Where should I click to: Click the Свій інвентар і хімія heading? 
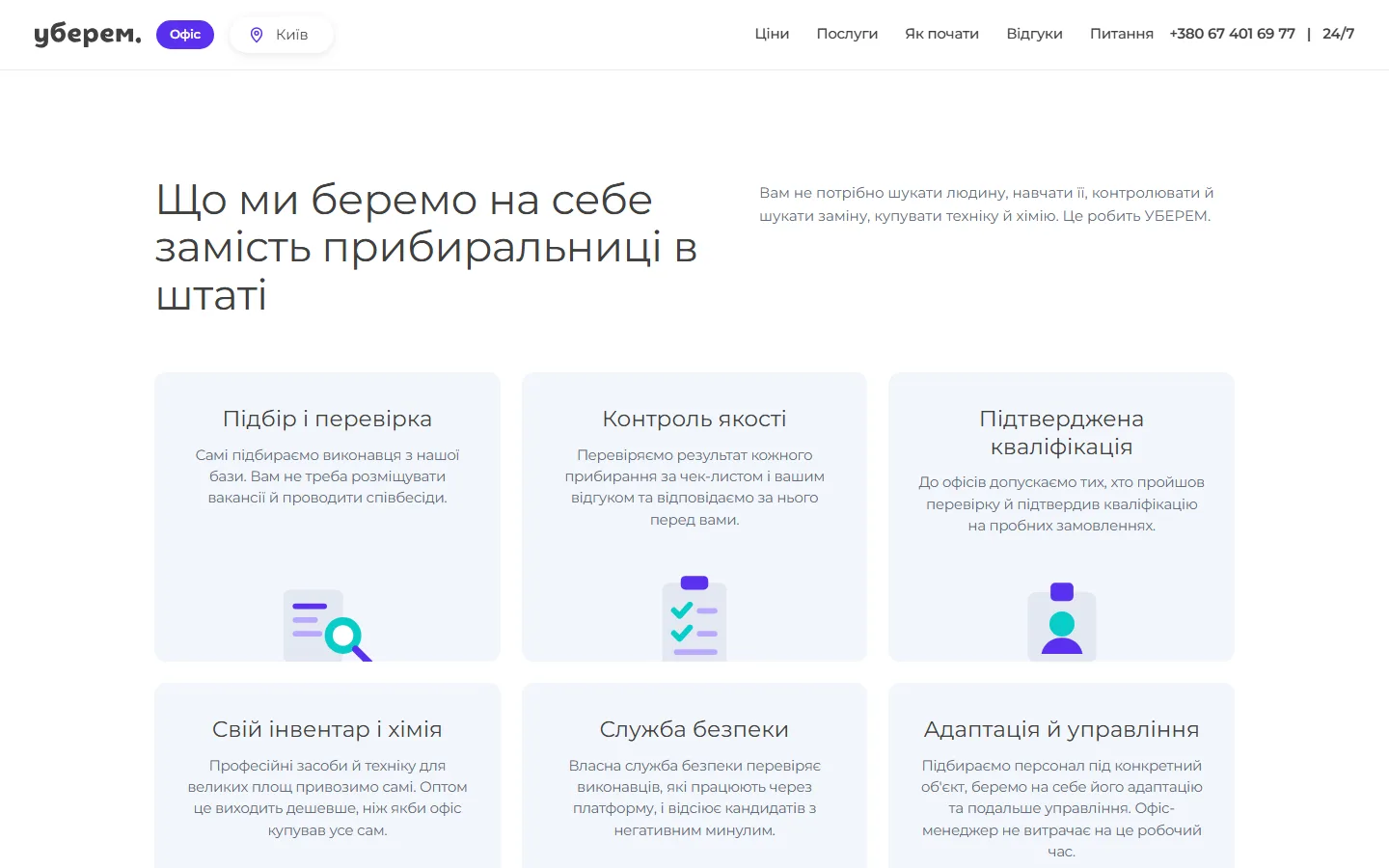coord(327,729)
